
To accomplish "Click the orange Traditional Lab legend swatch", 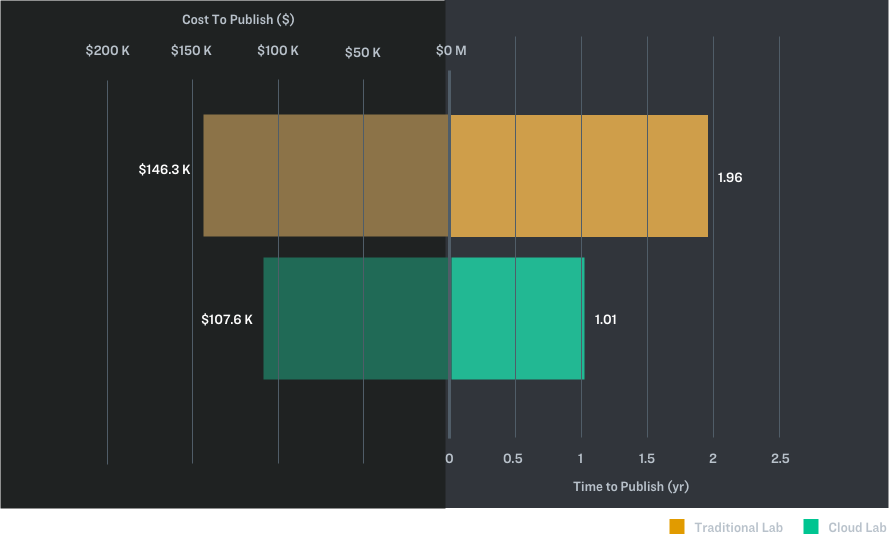I will click(x=677, y=527).
